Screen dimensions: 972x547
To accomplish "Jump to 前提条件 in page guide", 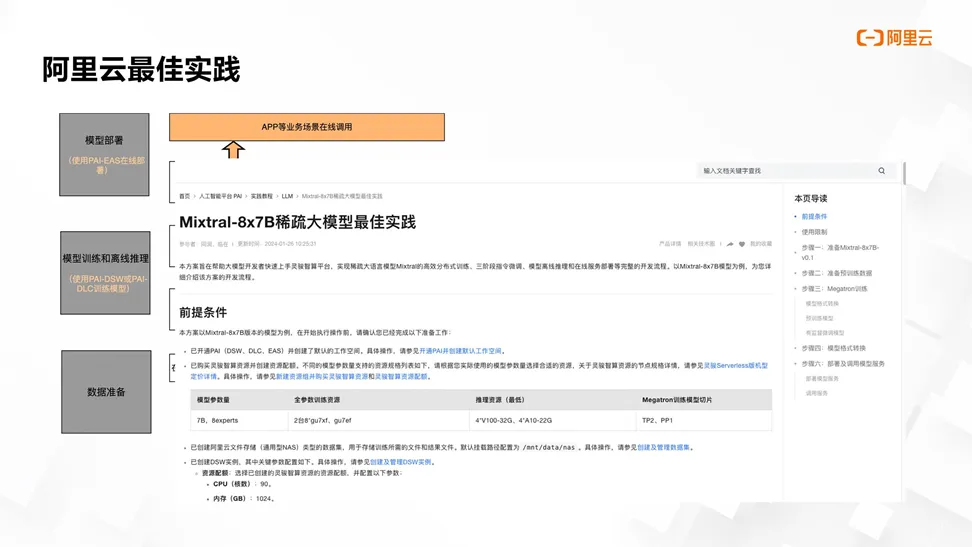I will 814,216.
